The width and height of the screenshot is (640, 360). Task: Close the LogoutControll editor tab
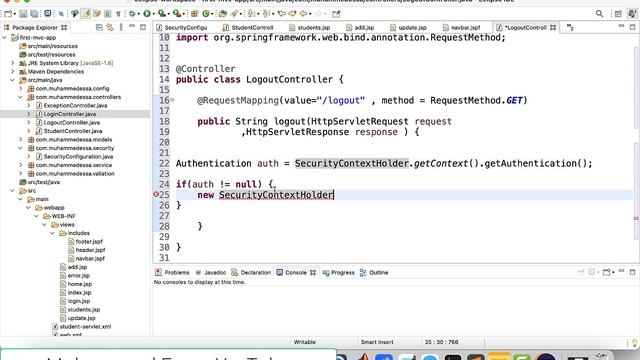point(553,27)
